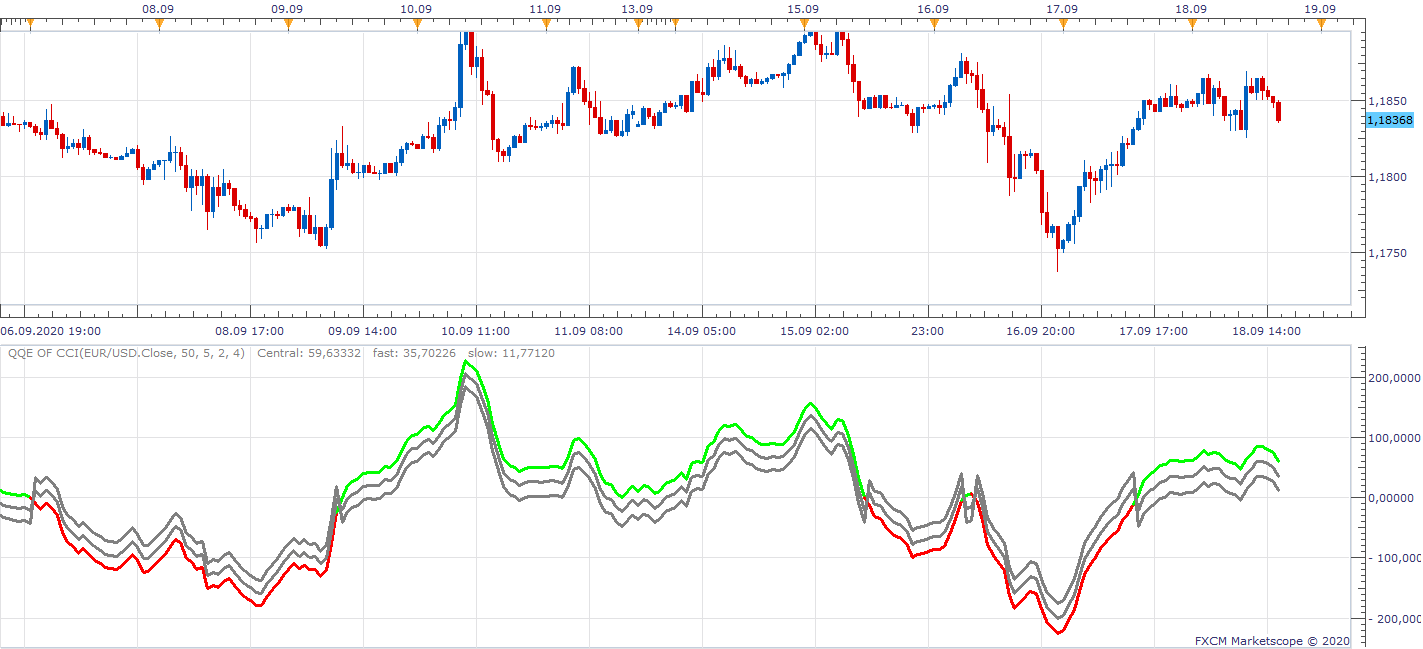The width and height of the screenshot is (1423, 649).
Task: Click the 15.09 02:00 time axis label
Action: click(815, 331)
